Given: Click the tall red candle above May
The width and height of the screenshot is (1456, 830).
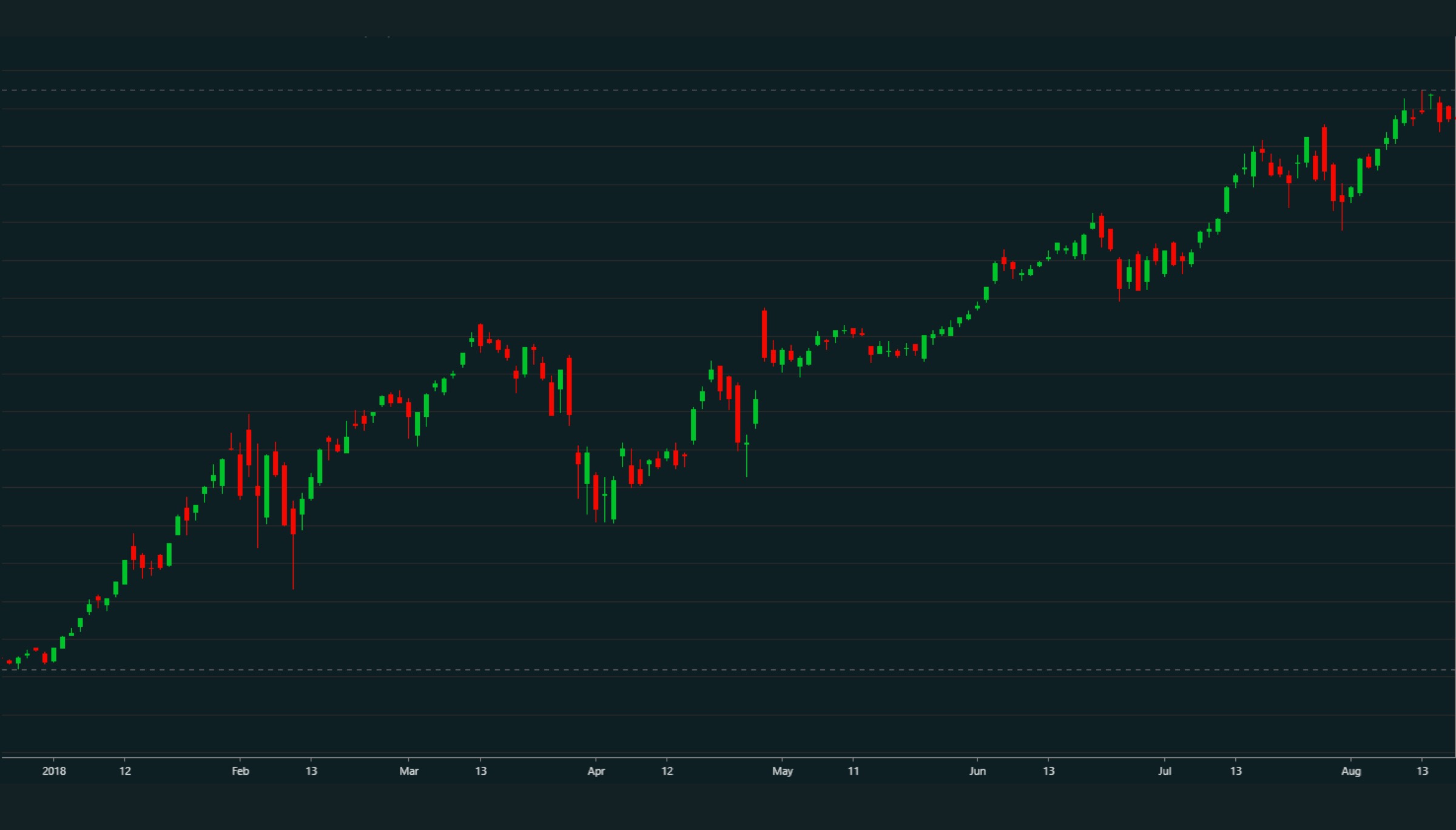Looking at the screenshot, I should point(764,334).
